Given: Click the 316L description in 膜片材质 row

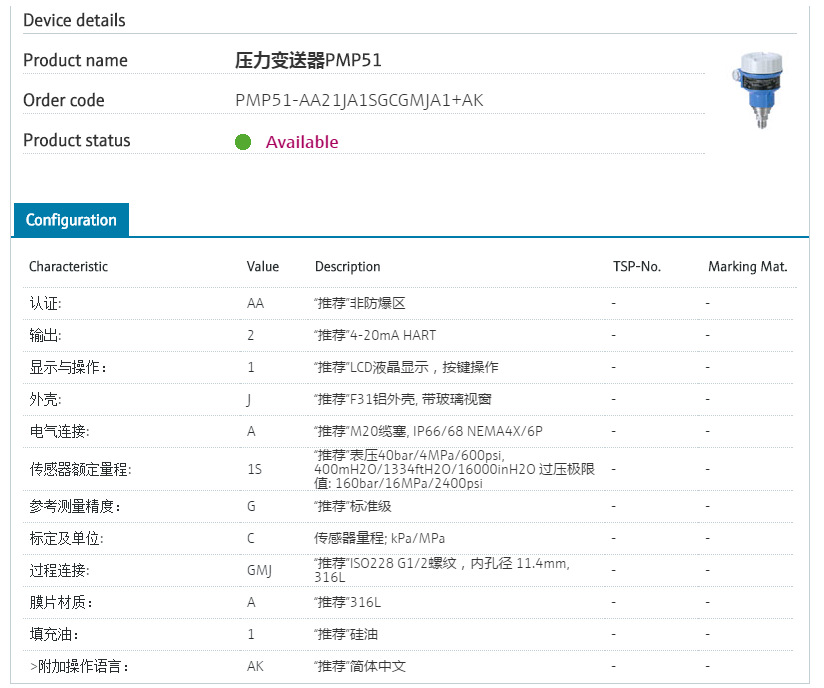Looking at the screenshot, I should pos(347,602).
